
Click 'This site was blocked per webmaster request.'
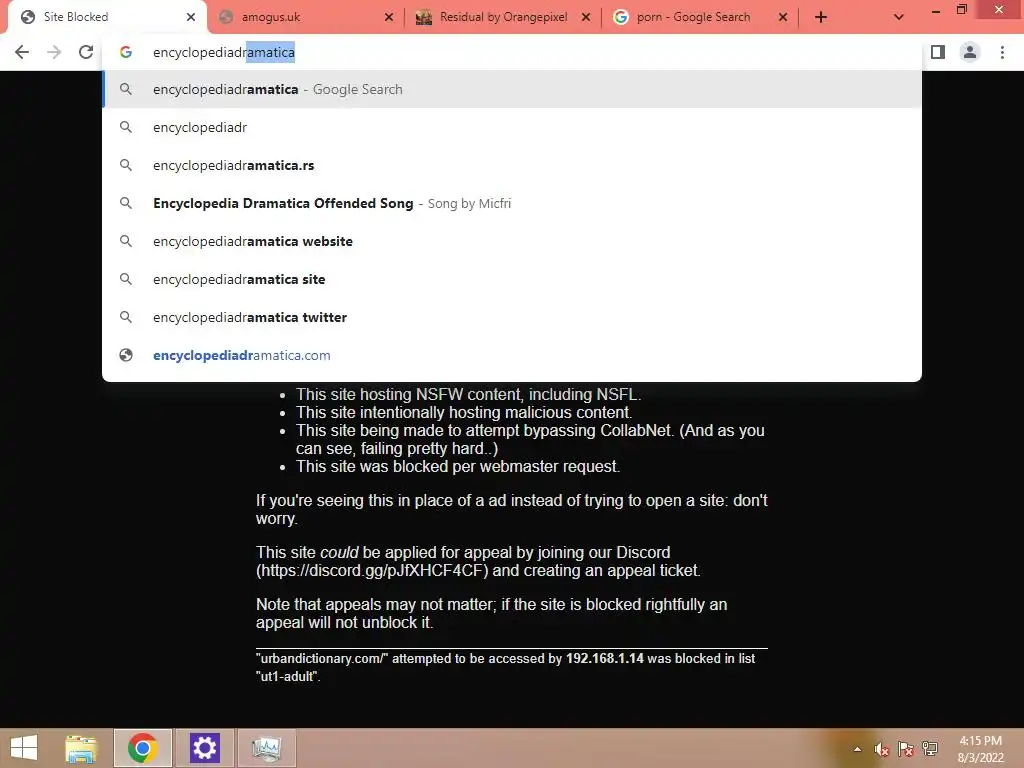[458, 466]
